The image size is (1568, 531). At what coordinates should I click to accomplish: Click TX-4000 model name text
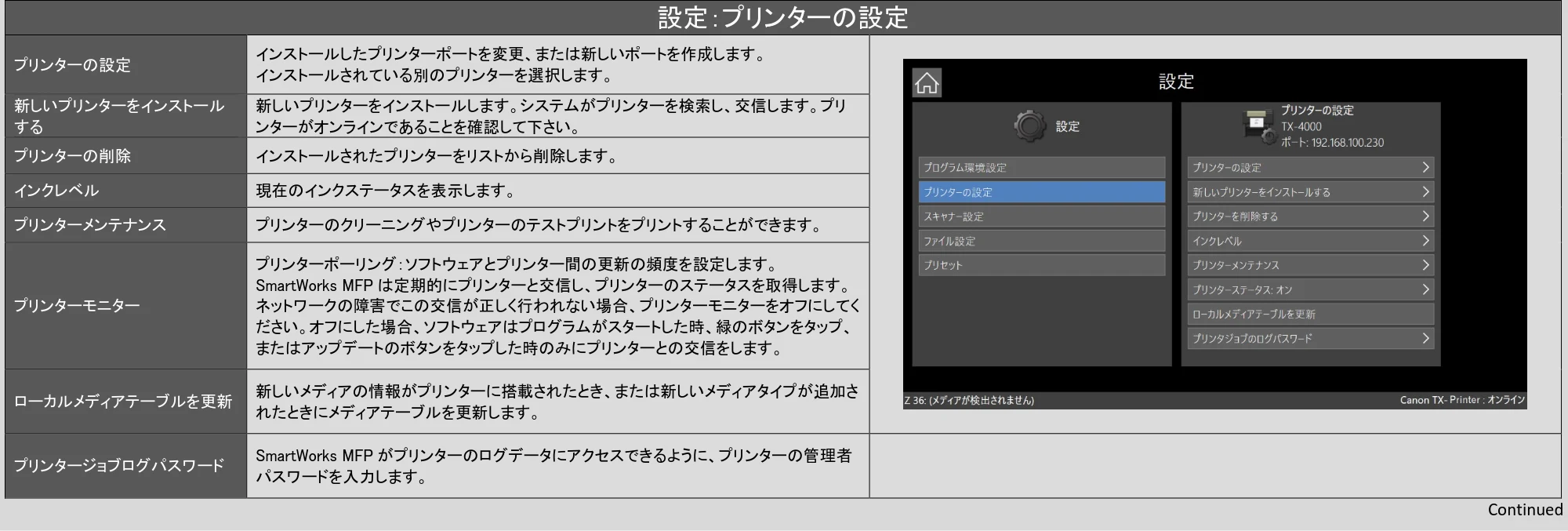(x=1301, y=126)
